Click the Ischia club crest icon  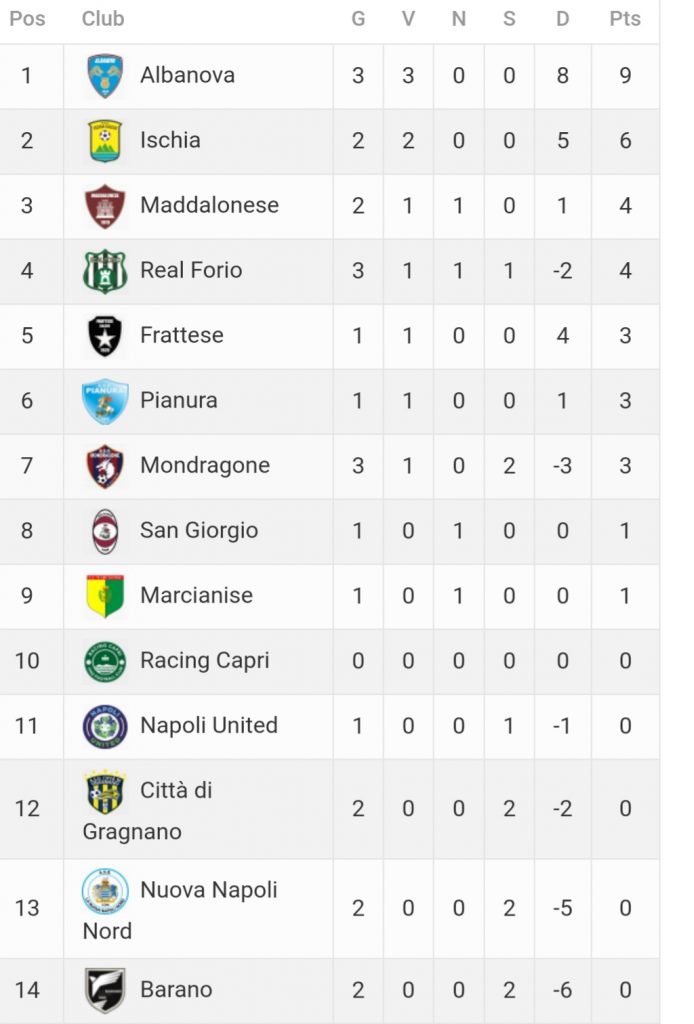coord(105,141)
